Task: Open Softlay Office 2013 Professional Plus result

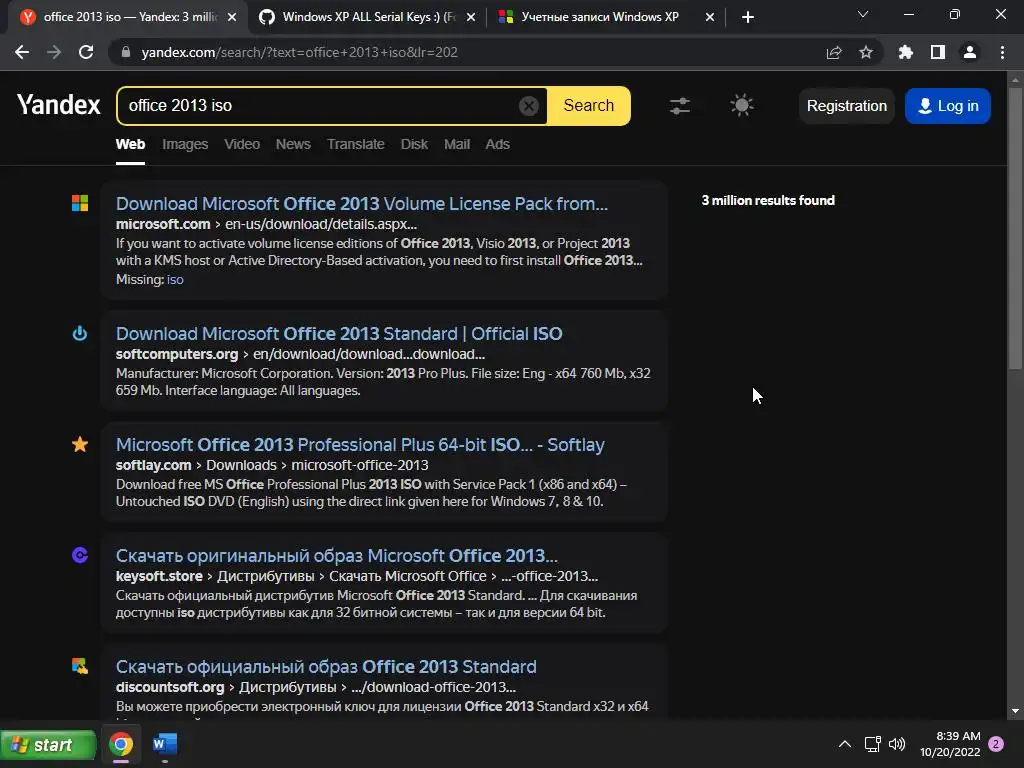Action: [x=360, y=445]
